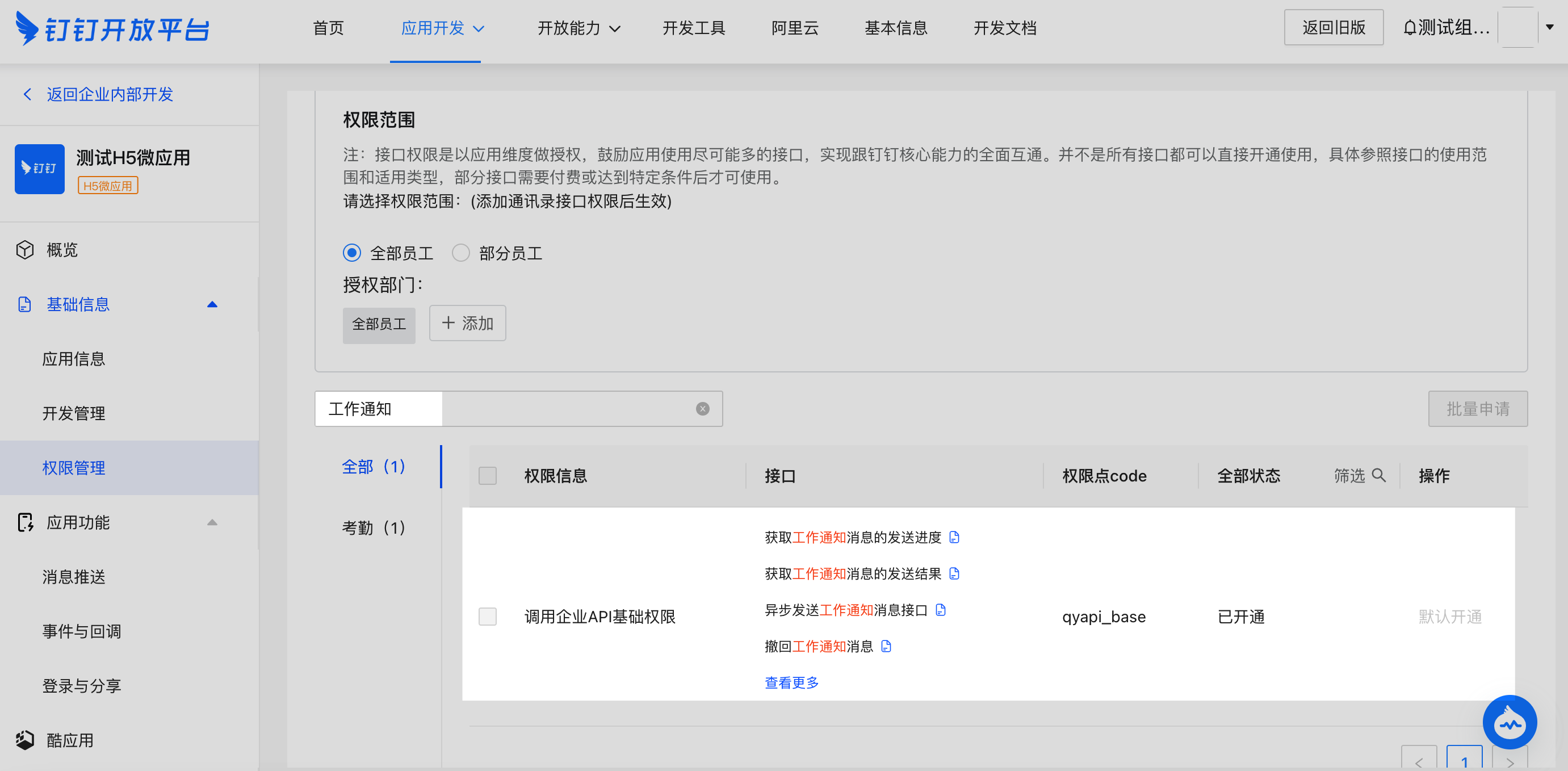Click the 撤回工作通知消息 interface text
1568x771 pixels.
click(819, 646)
